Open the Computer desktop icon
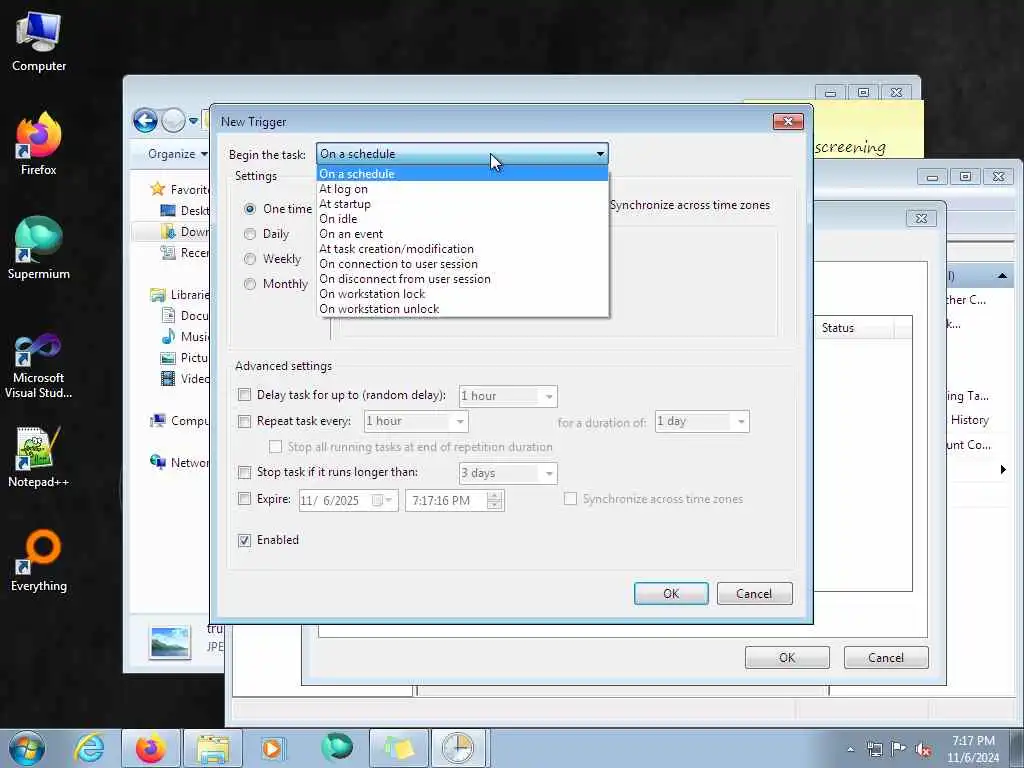Viewport: 1024px width, 768px height. pos(39,41)
